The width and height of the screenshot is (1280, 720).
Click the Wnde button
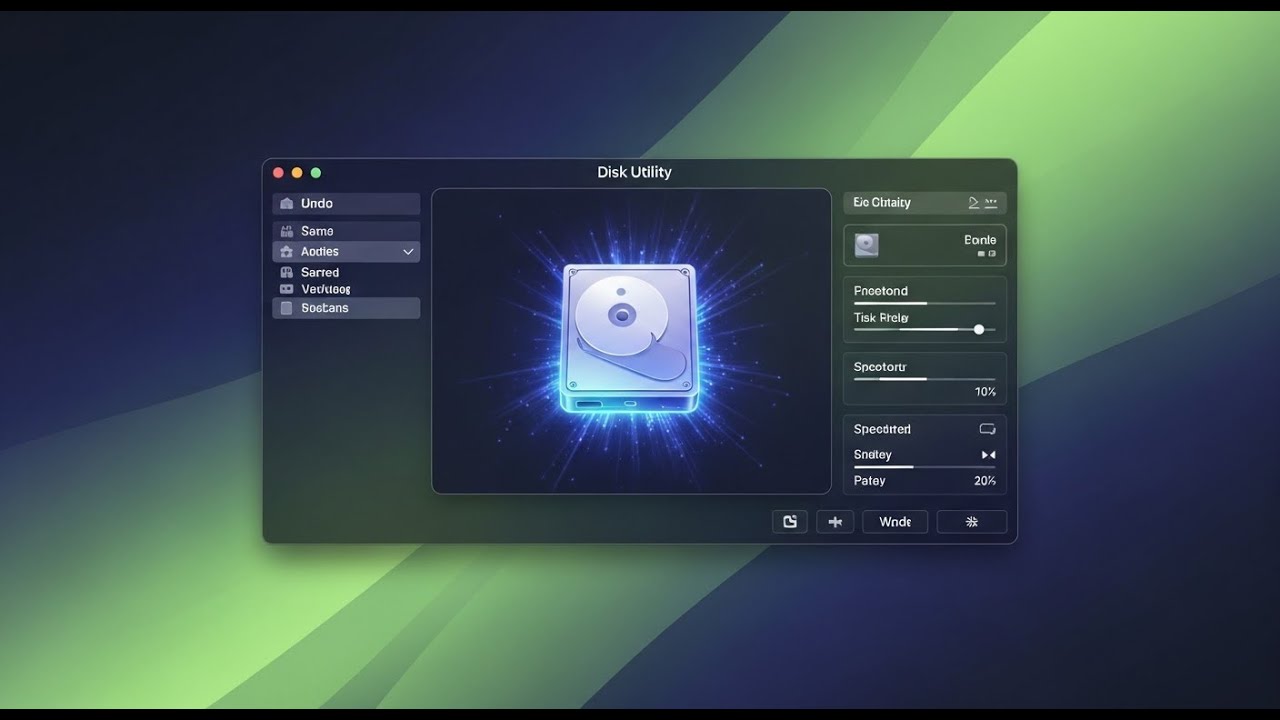895,521
